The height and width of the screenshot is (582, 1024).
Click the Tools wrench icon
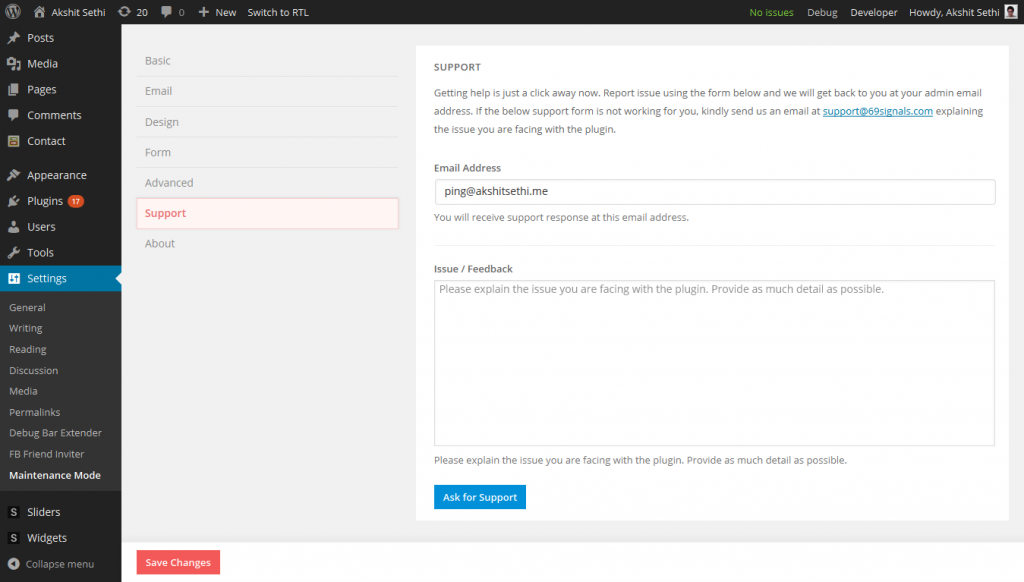point(14,252)
